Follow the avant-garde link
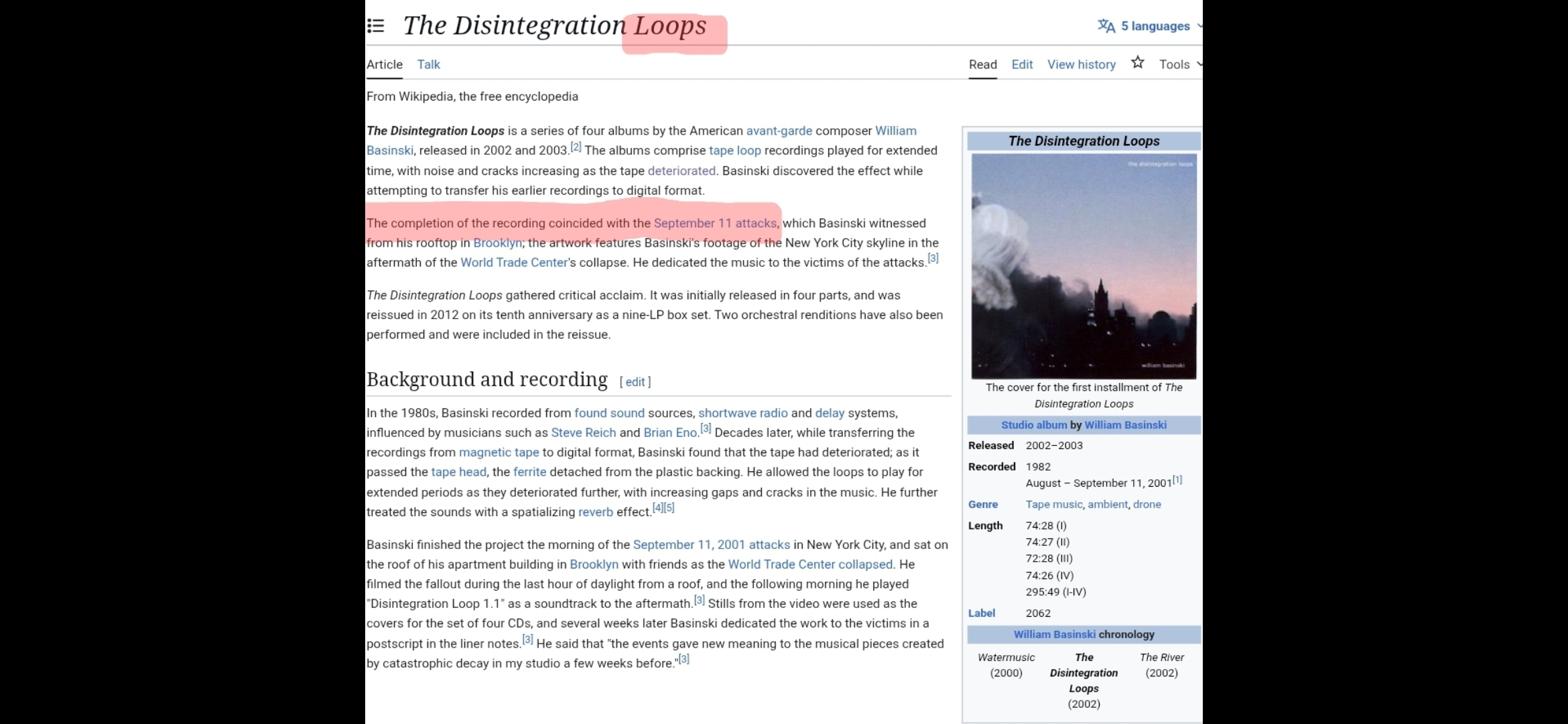The width and height of the screenshot is (1568, 724). tap(779, 131)
